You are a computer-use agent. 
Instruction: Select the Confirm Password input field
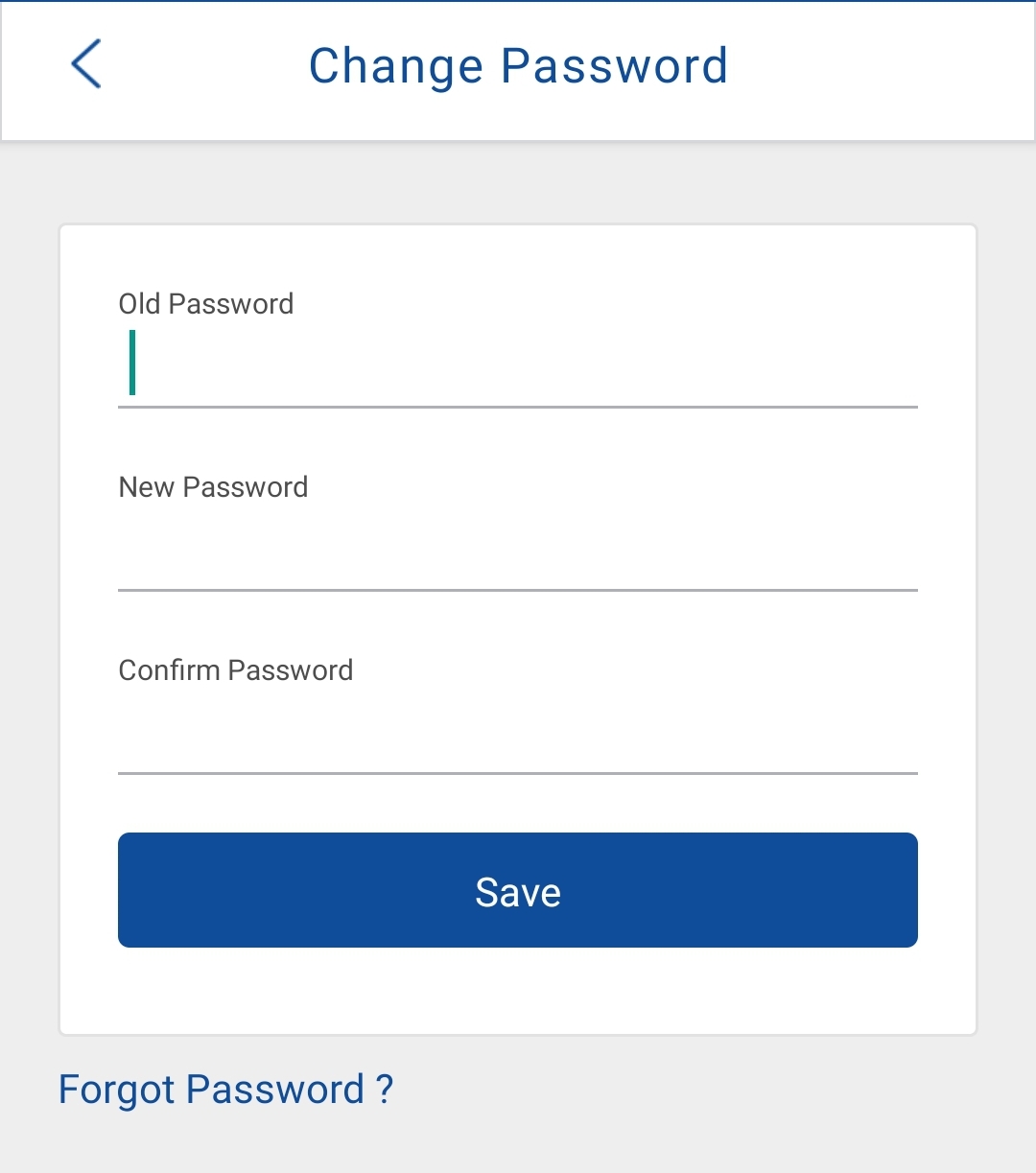point(518,731)
